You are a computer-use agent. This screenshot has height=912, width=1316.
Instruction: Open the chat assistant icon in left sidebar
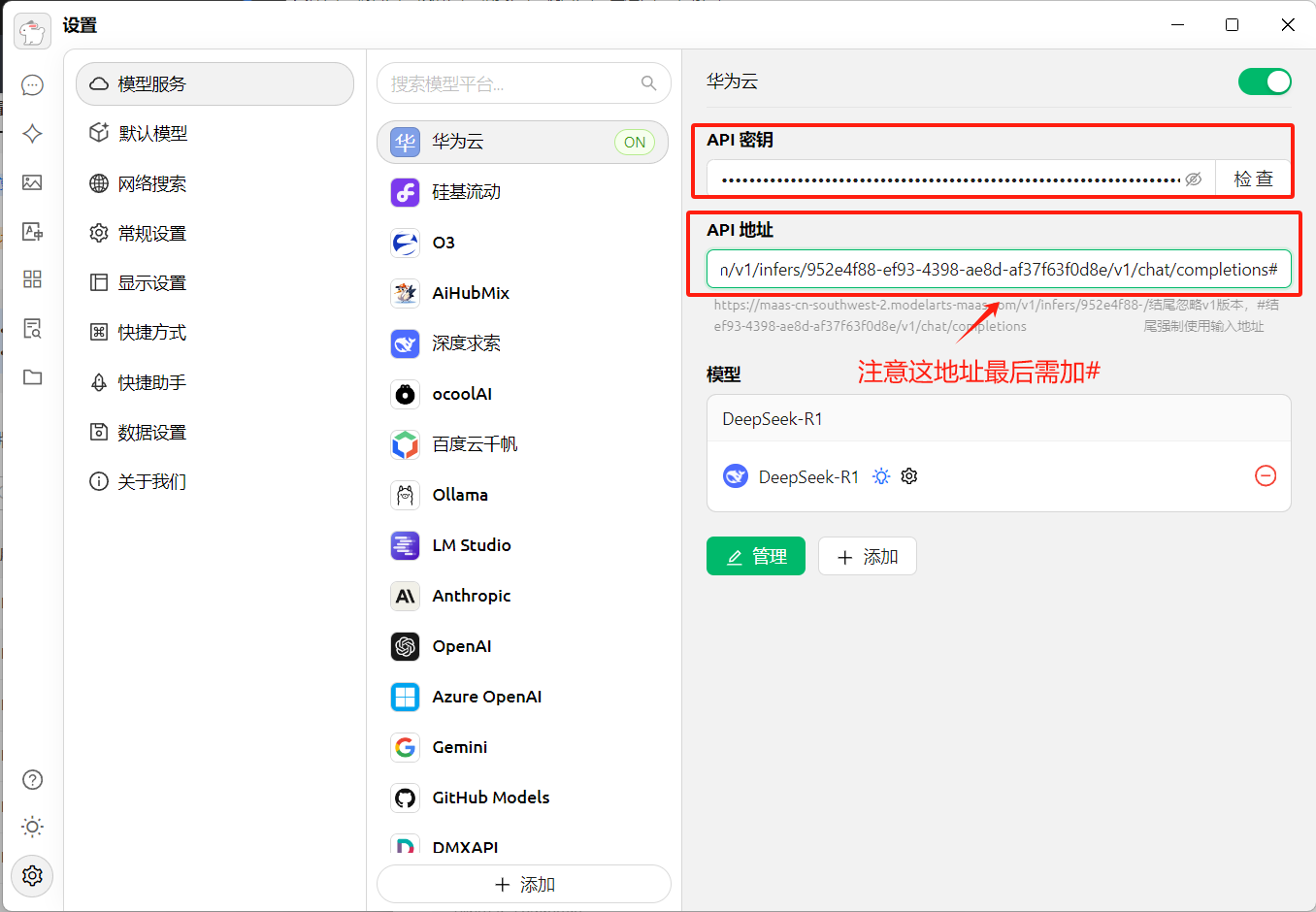pyautogui.click(x=32, y=85)
